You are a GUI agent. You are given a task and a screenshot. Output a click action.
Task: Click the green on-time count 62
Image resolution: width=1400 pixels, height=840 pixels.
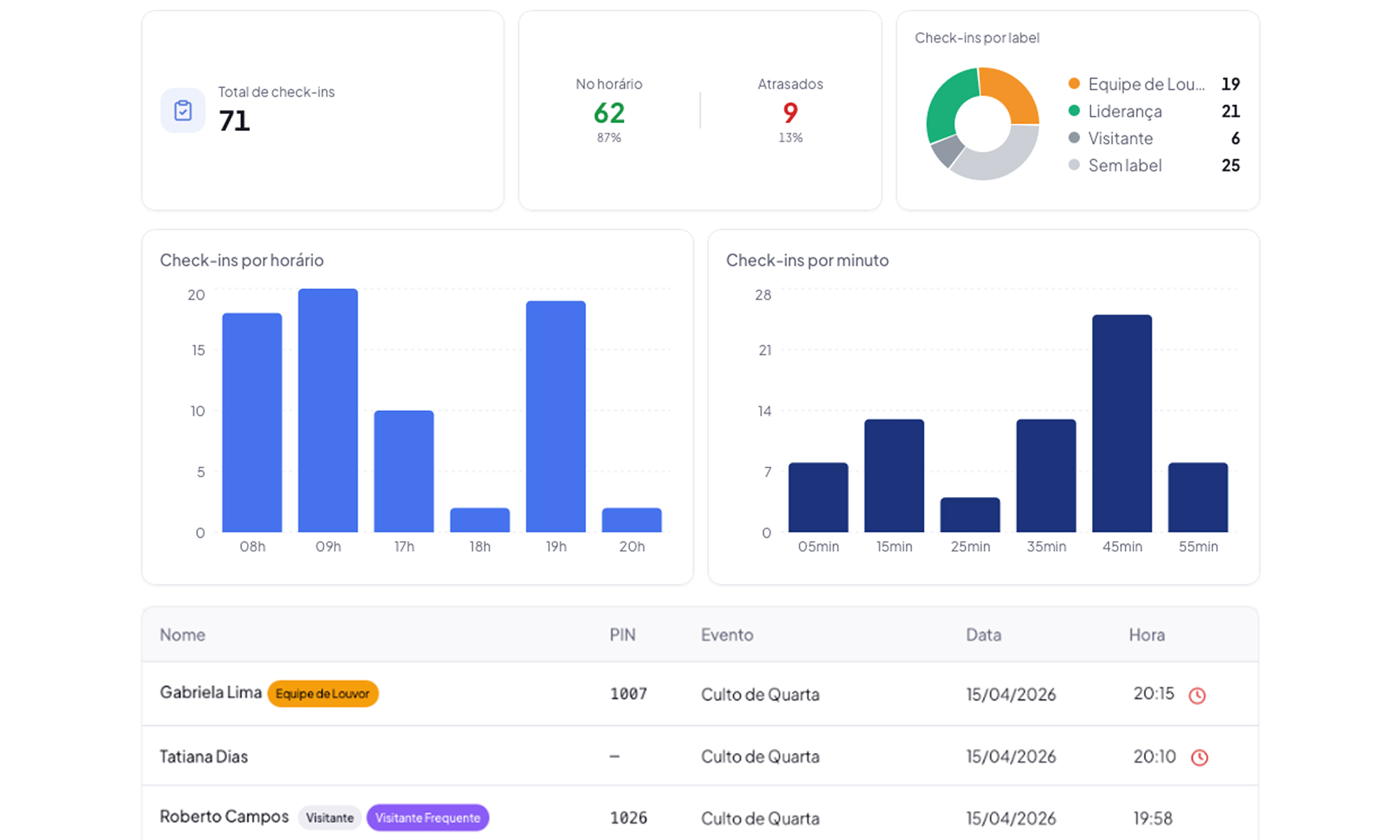(x=609, y=113)
